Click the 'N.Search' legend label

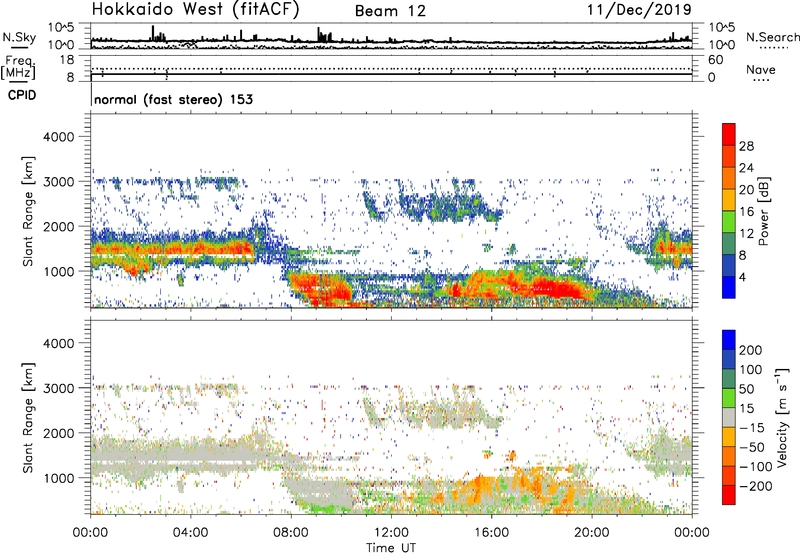click(x=772, y=37)
